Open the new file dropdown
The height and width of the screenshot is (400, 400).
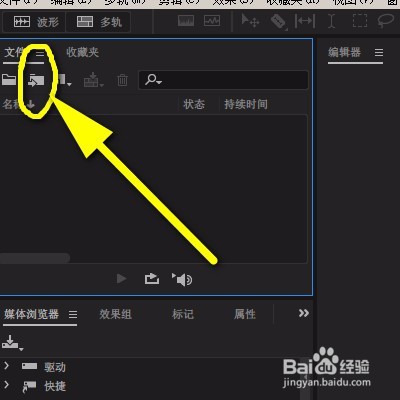click(64, 80)
